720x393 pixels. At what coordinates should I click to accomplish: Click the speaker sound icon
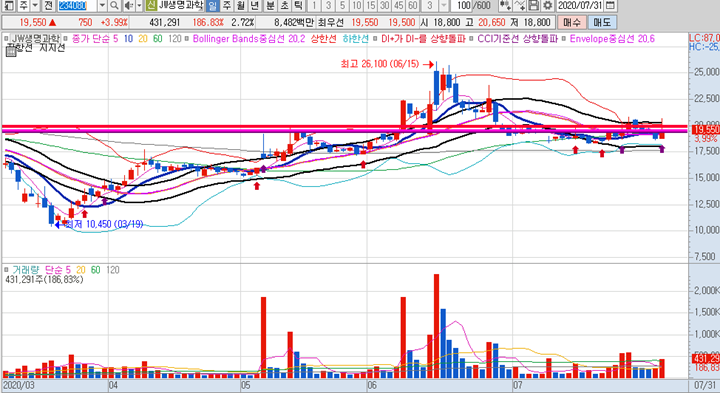coord(129,6)
